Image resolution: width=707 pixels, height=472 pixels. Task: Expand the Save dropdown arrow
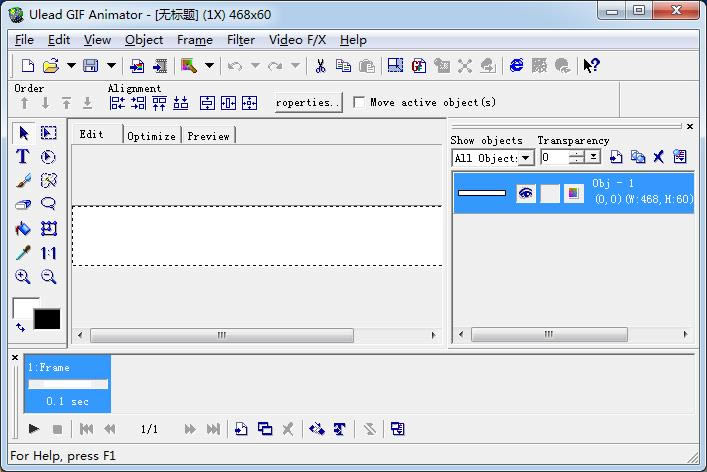coord(111,66)
